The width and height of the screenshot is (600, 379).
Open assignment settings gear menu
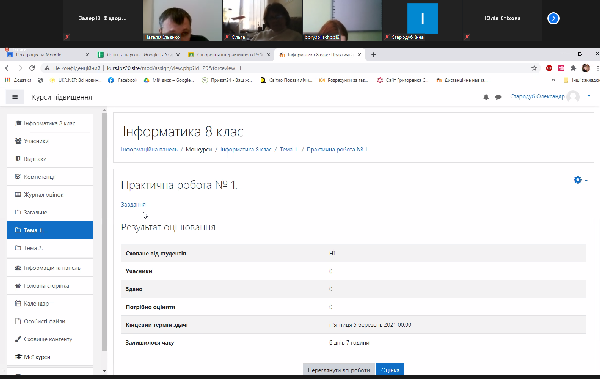point(580,180)
